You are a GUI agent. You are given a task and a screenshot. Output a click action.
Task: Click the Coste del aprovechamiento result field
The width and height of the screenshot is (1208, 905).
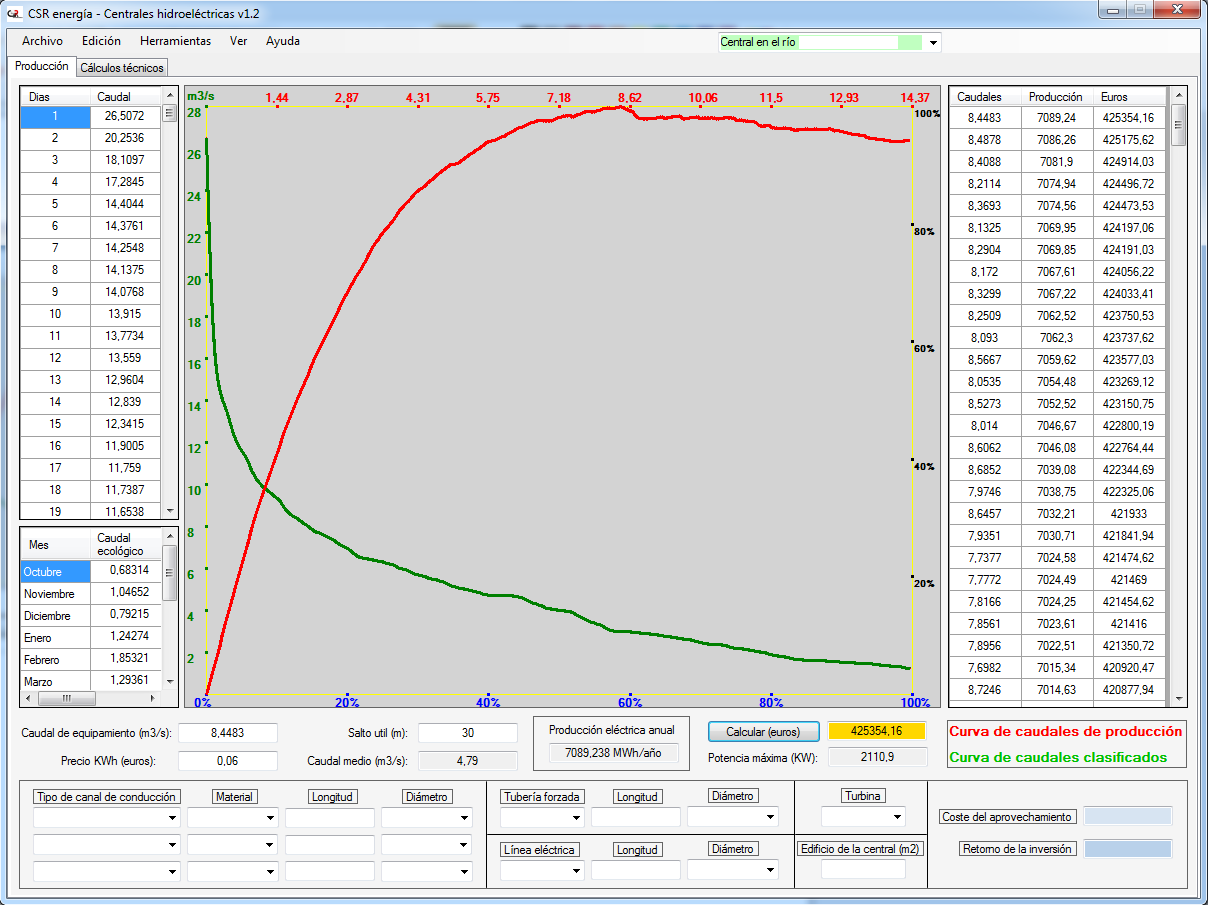pyautogui.click(x=1128, y=816)
